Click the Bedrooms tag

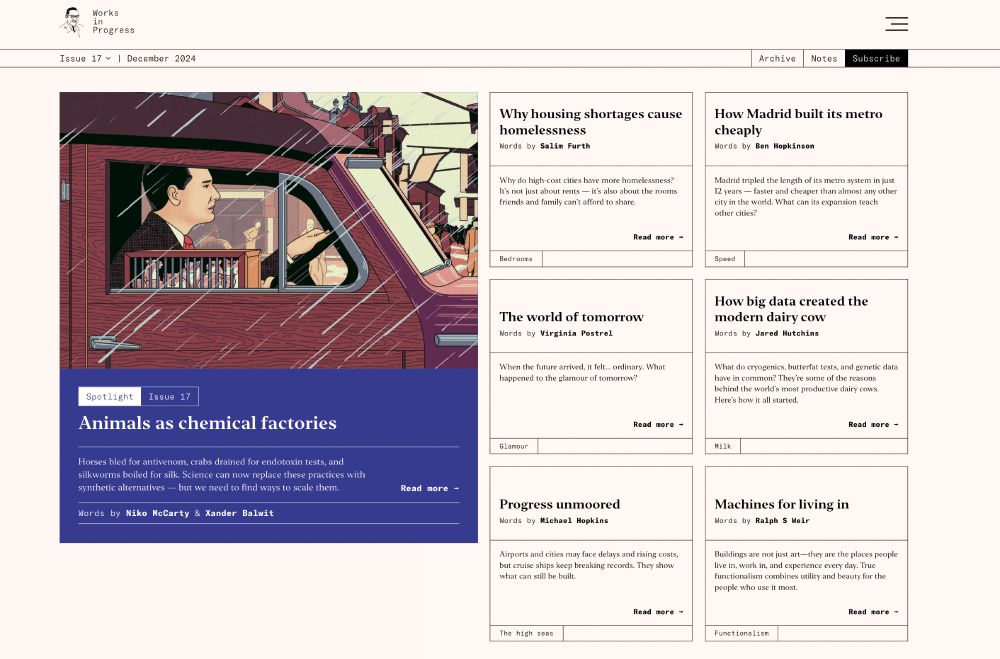pos(516,258)
